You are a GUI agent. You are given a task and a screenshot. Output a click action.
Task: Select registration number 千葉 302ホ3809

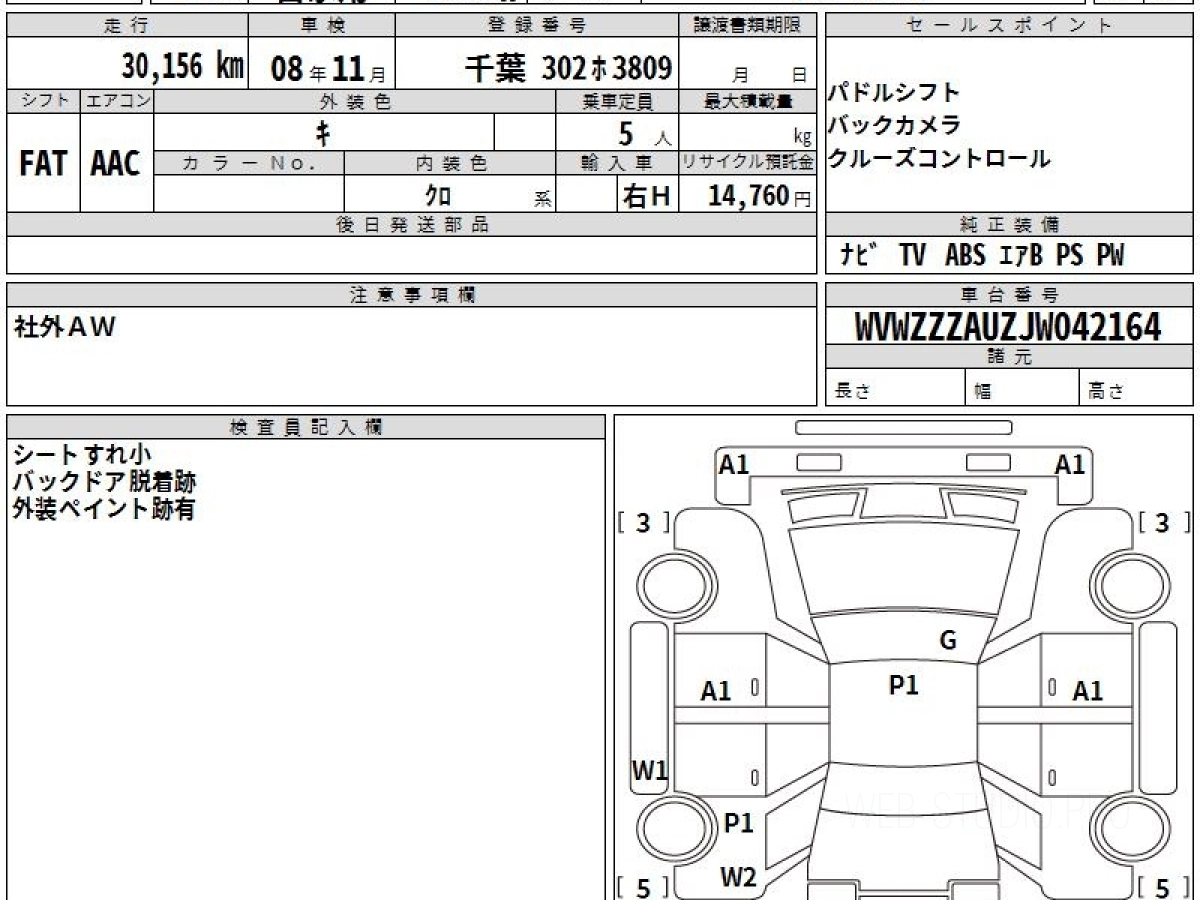click(x=568, y=68)
